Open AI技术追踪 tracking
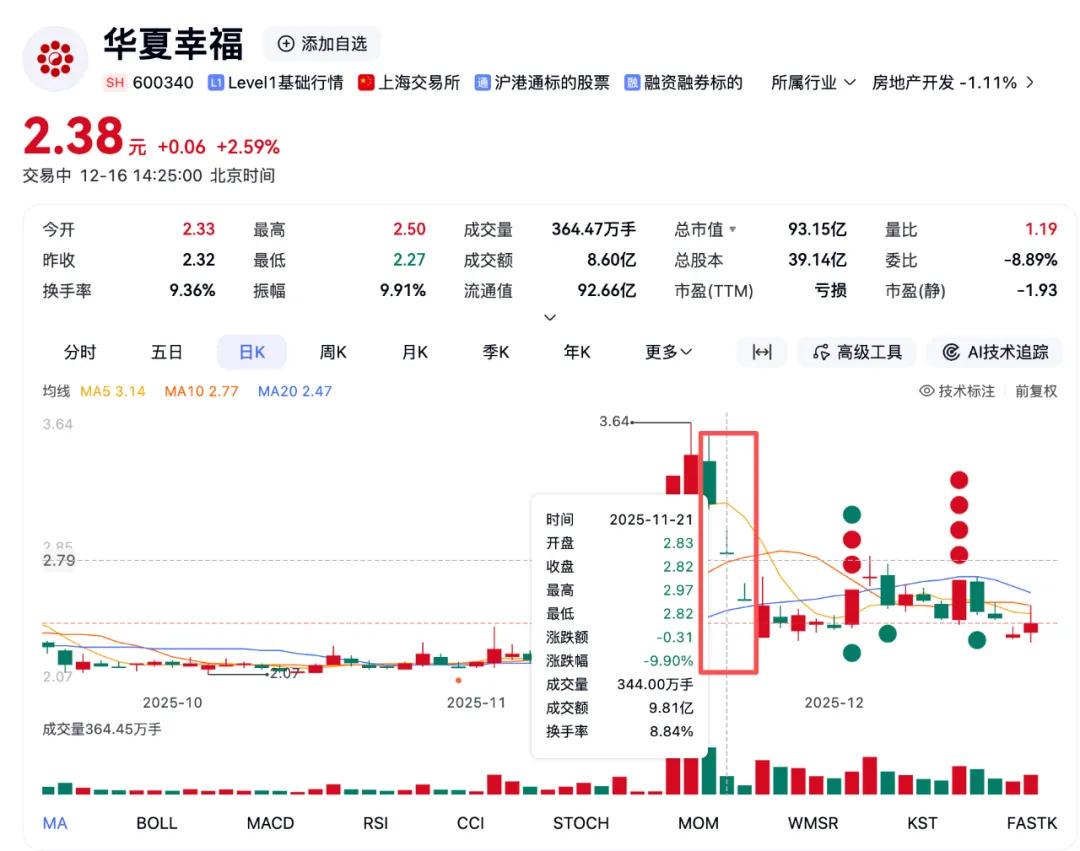The image size is (1080, 851). pos(995,353)
